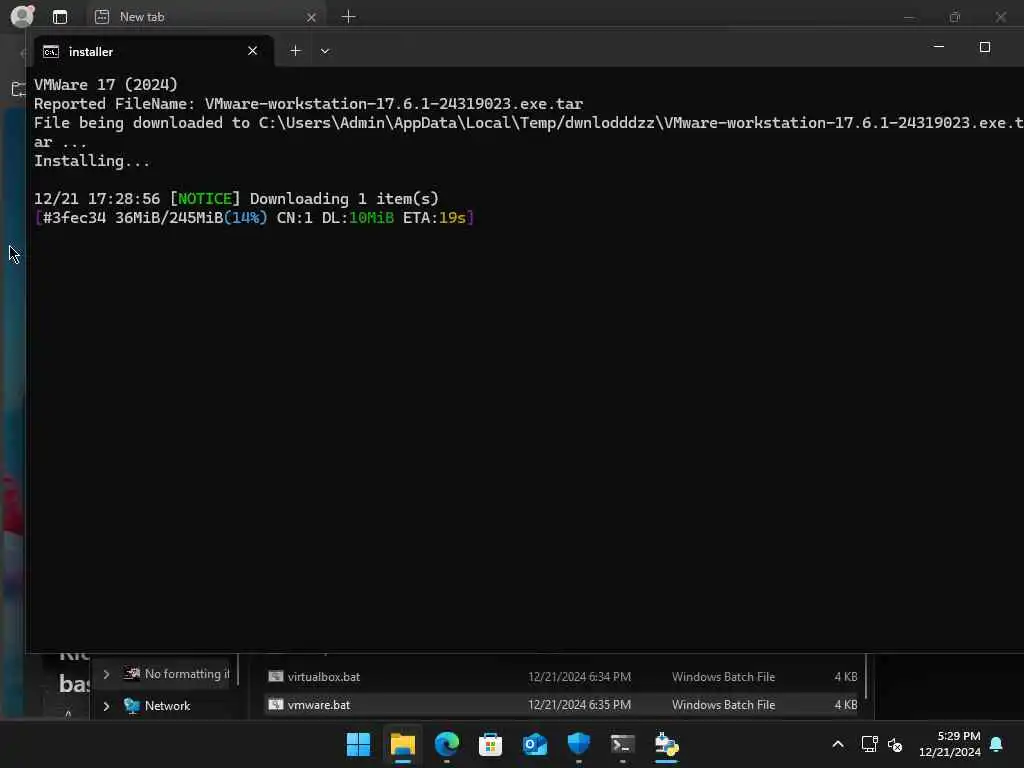Select the installer terminal tab
1024x768 pixels.
click(x=153, y=51)
